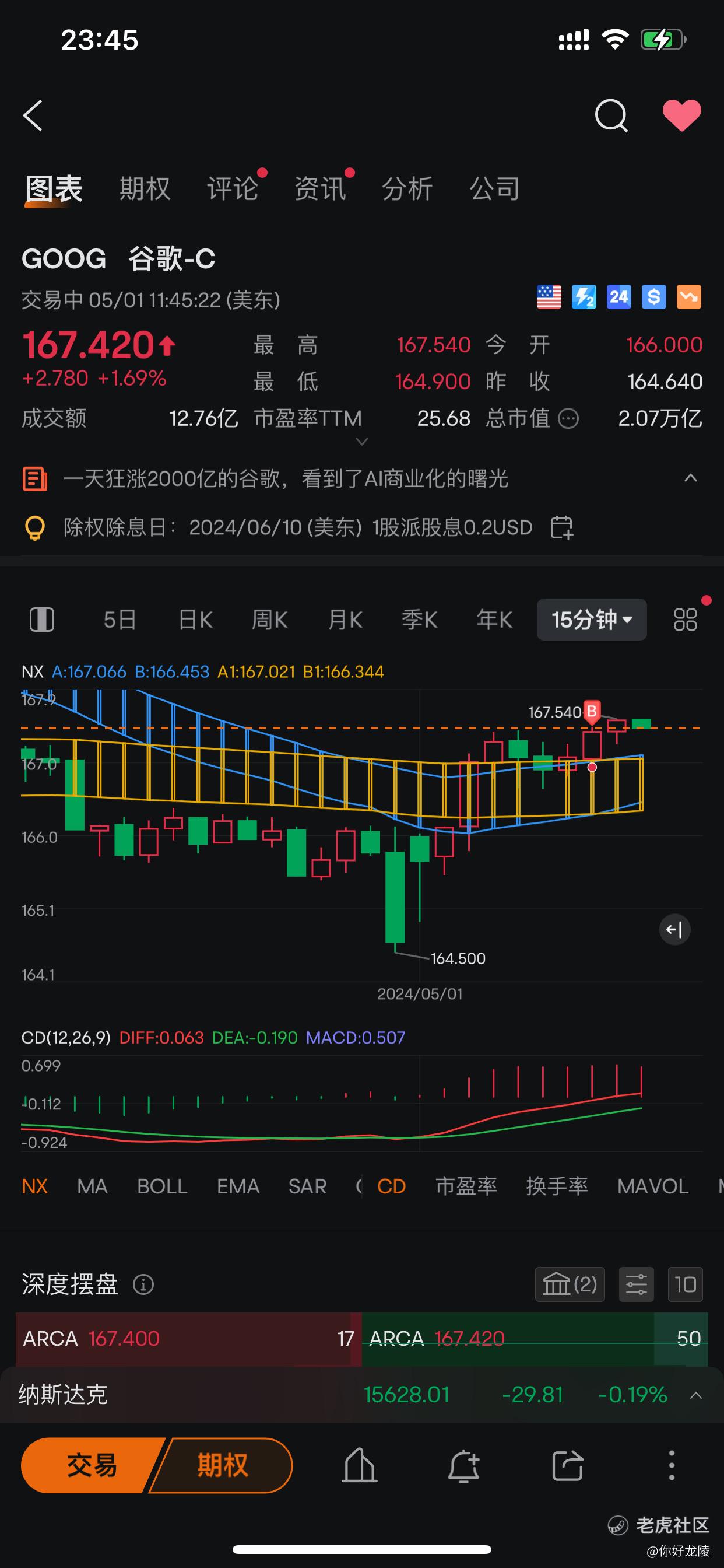Viewport: 724px width, 1568px height.
Task: Tap the US flag market icon
Action: 549,297
